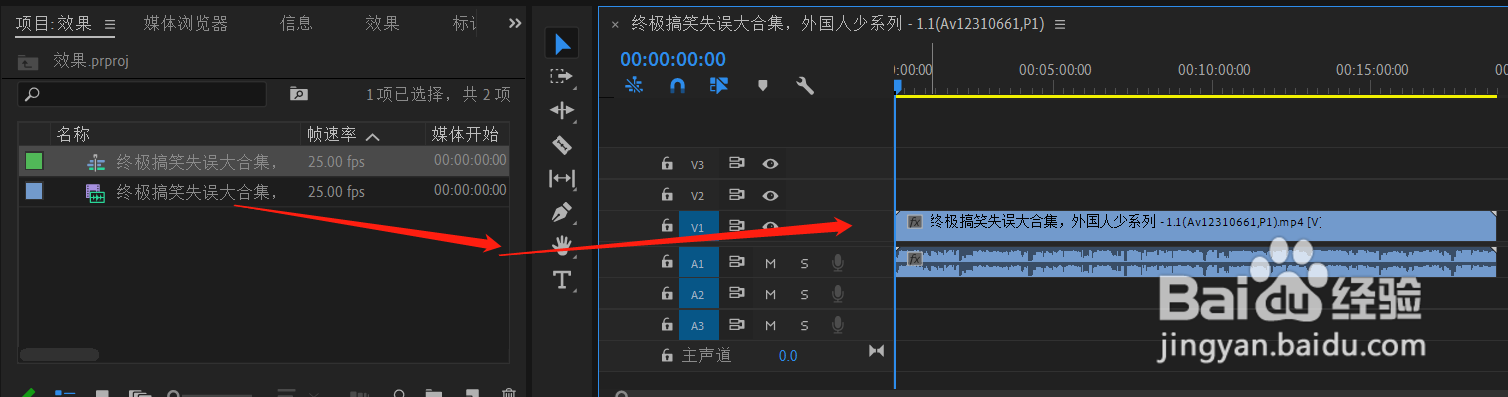Click the timeline playhead timecode 00:00:00:00
This screenshot has height=397, width=1508.
(x=673, y=60)
